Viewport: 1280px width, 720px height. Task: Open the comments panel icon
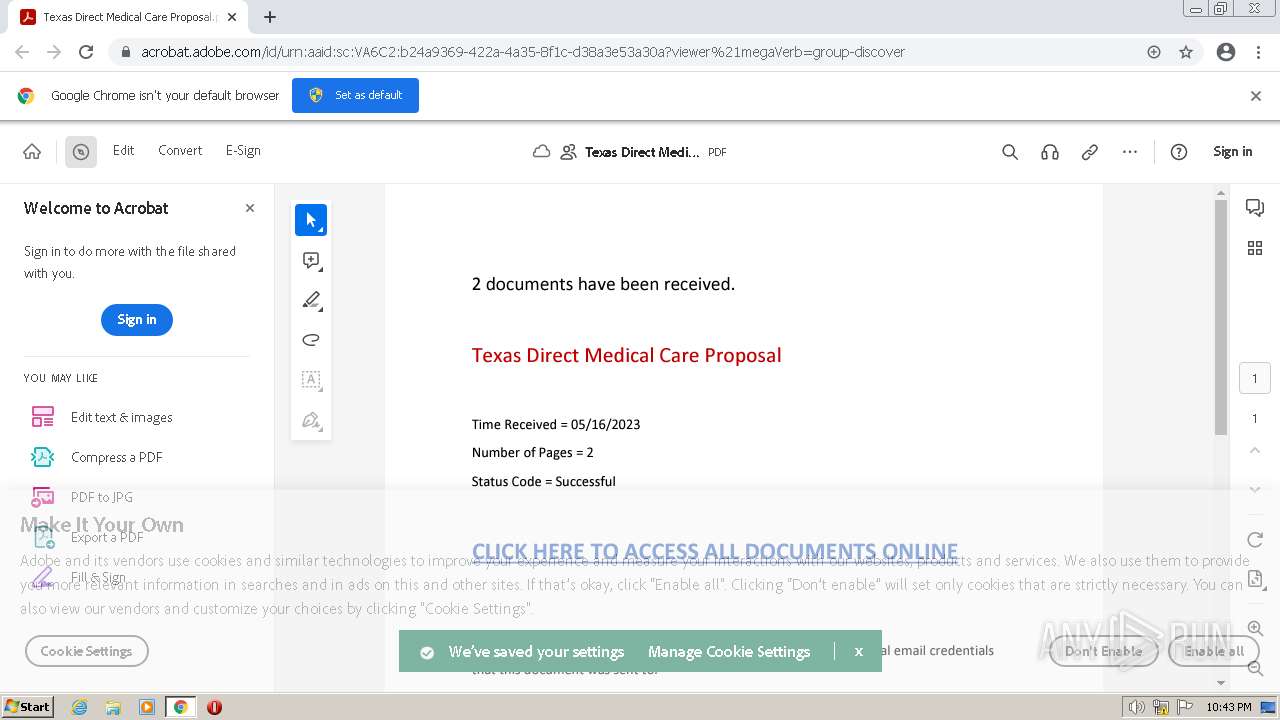(1255, 208)
